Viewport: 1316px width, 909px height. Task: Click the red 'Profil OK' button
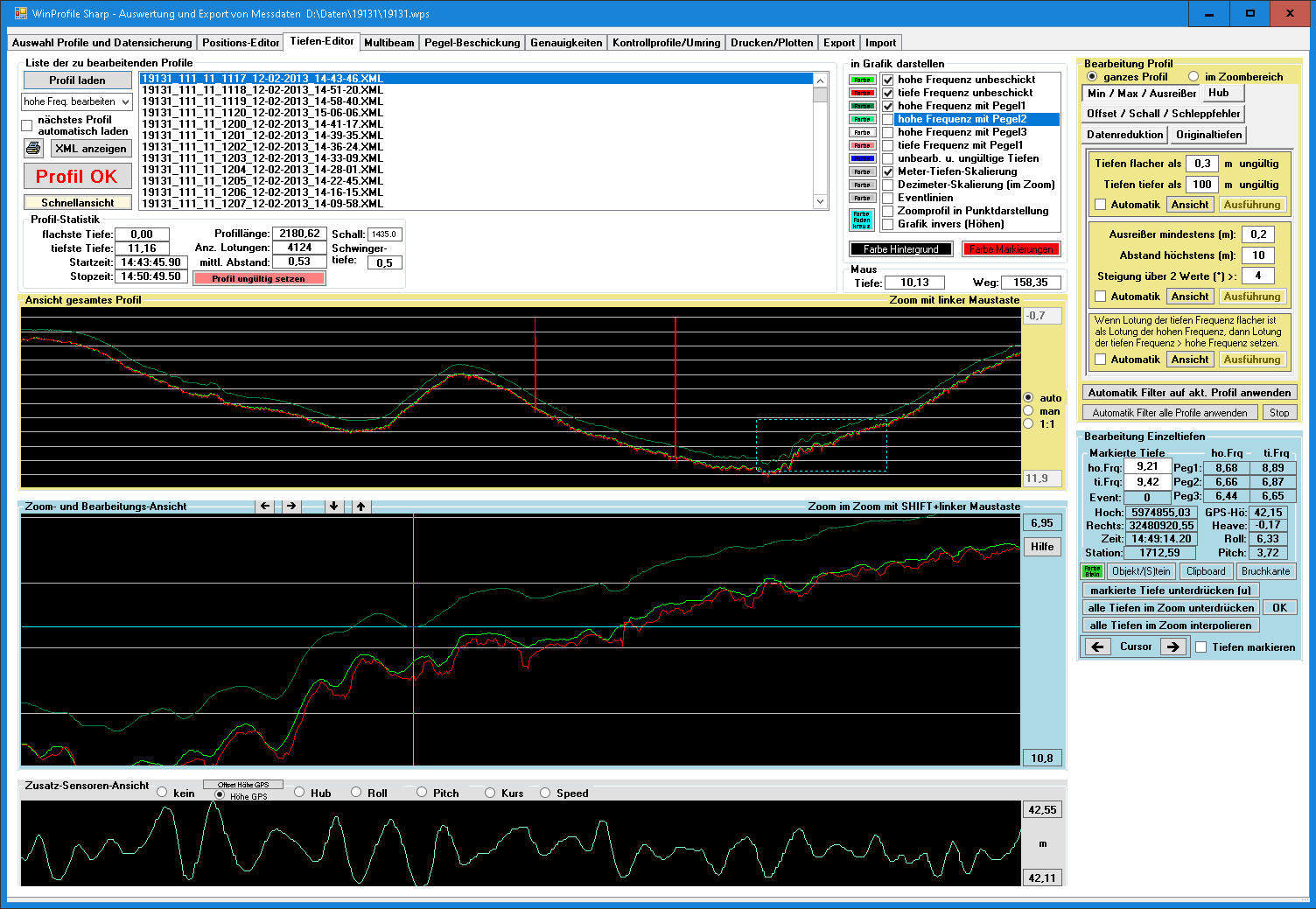77,177
